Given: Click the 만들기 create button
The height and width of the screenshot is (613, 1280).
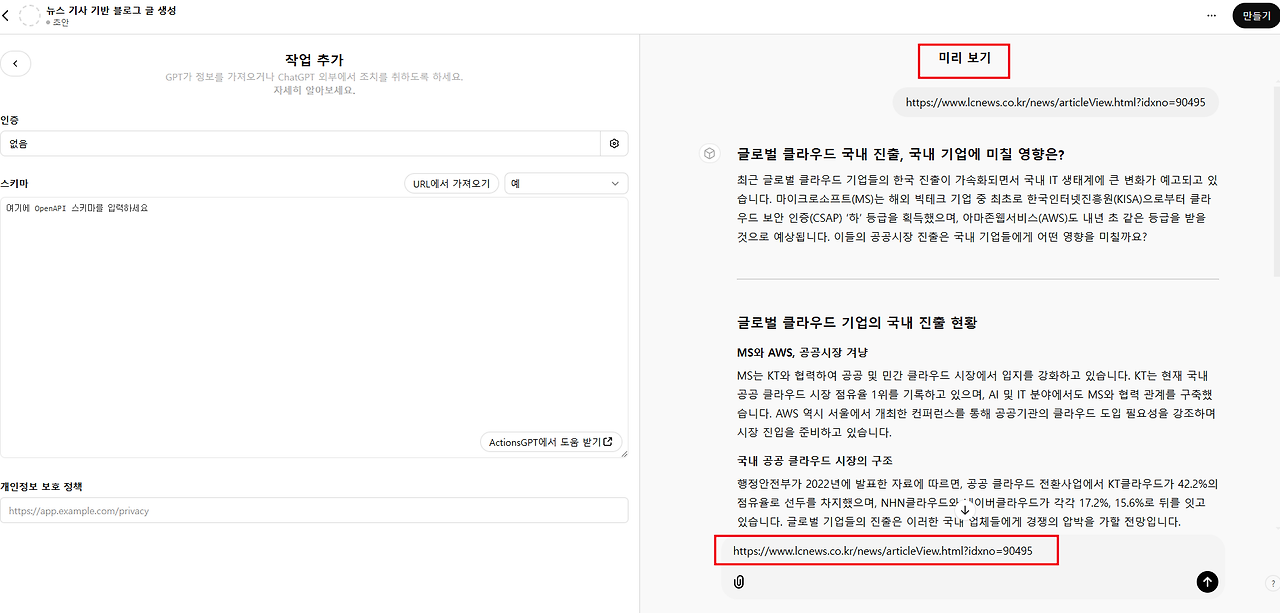Looking at the screenshot, I should click(1255, 15).
